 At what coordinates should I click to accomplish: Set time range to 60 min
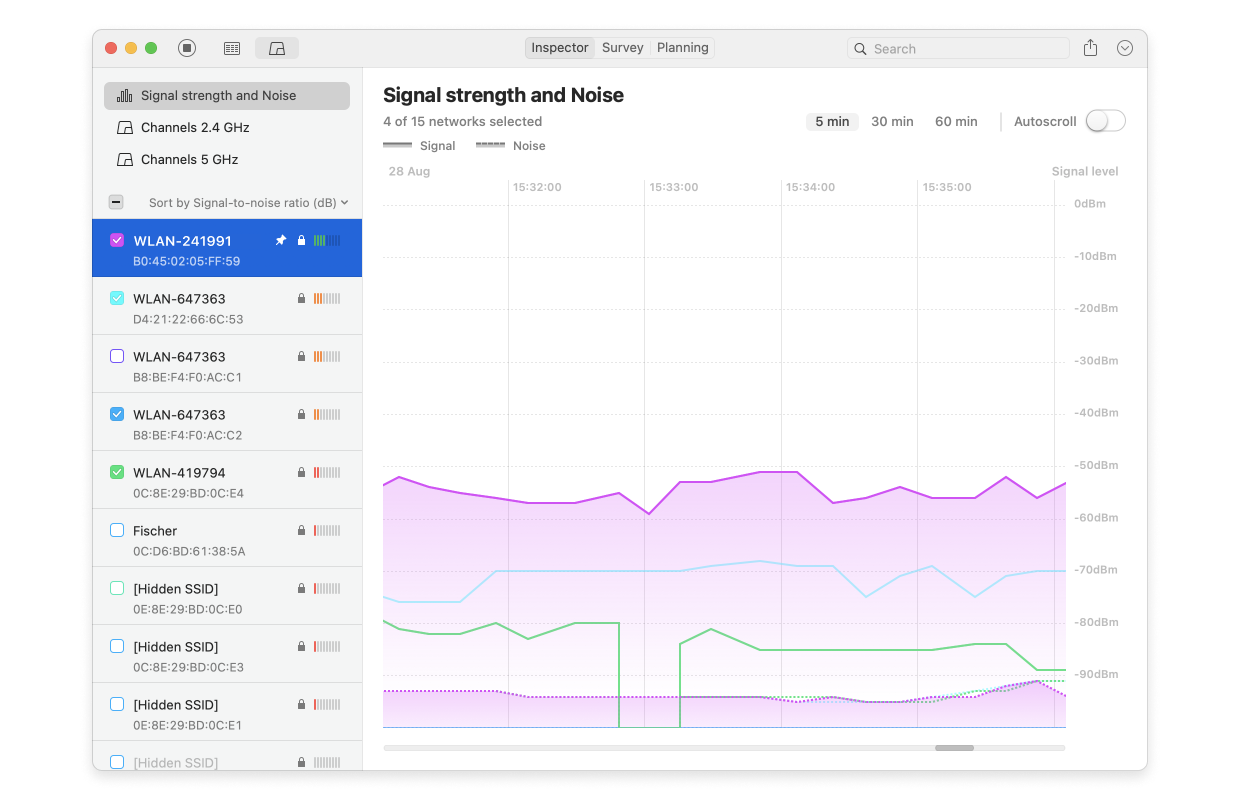(x=956, y=122)
